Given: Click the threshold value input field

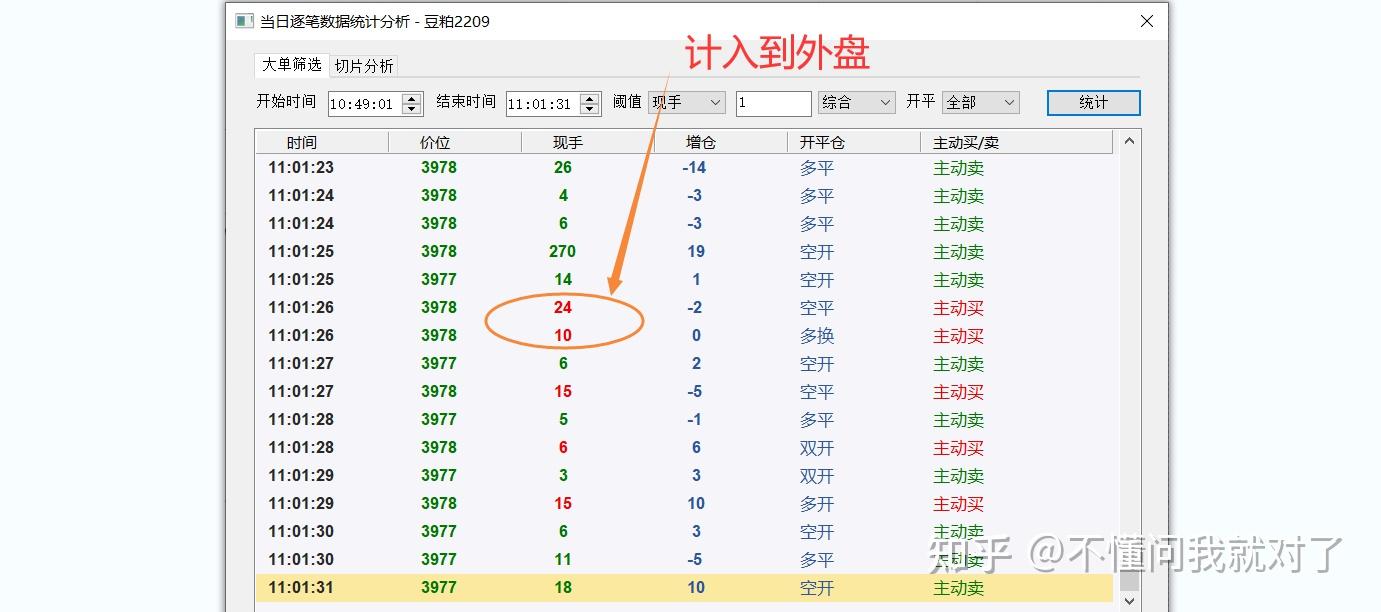Looking at the screenshot, I should (x=773, y=103).
